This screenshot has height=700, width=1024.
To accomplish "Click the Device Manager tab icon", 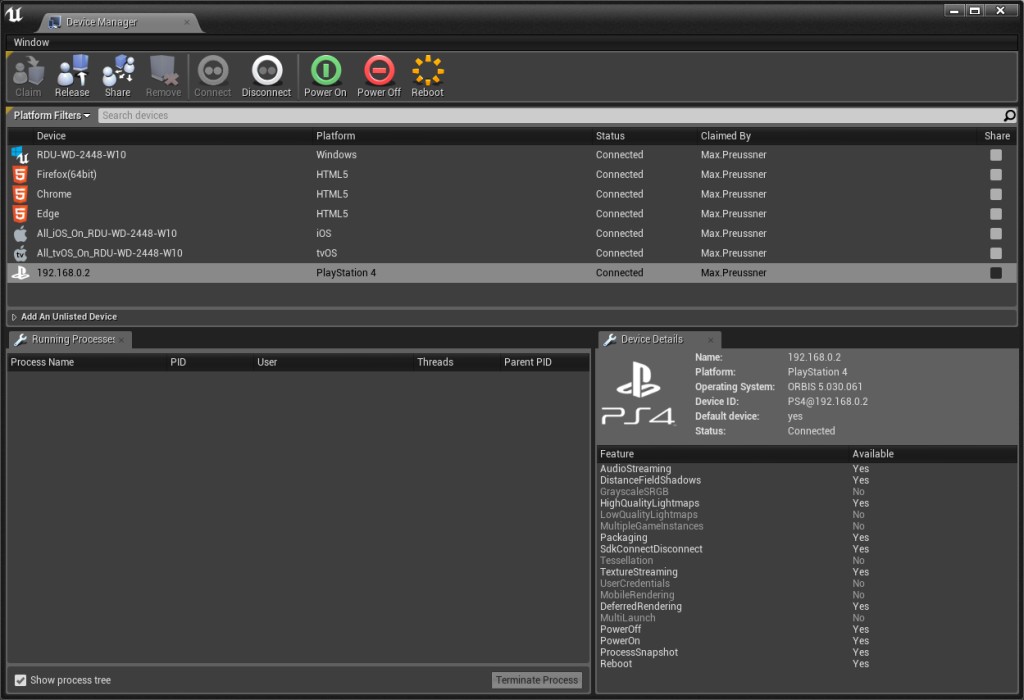I will coord(54,22).
